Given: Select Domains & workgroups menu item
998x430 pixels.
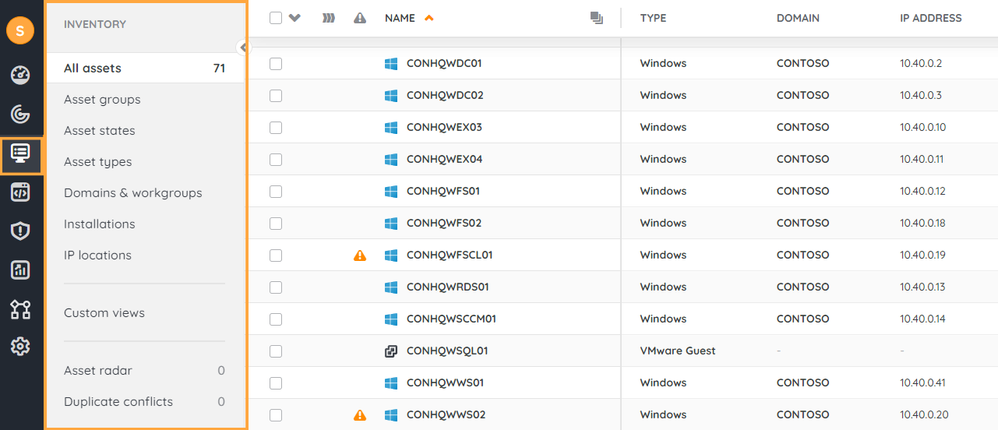Looking at the screenshot, I should coord(133,193).
